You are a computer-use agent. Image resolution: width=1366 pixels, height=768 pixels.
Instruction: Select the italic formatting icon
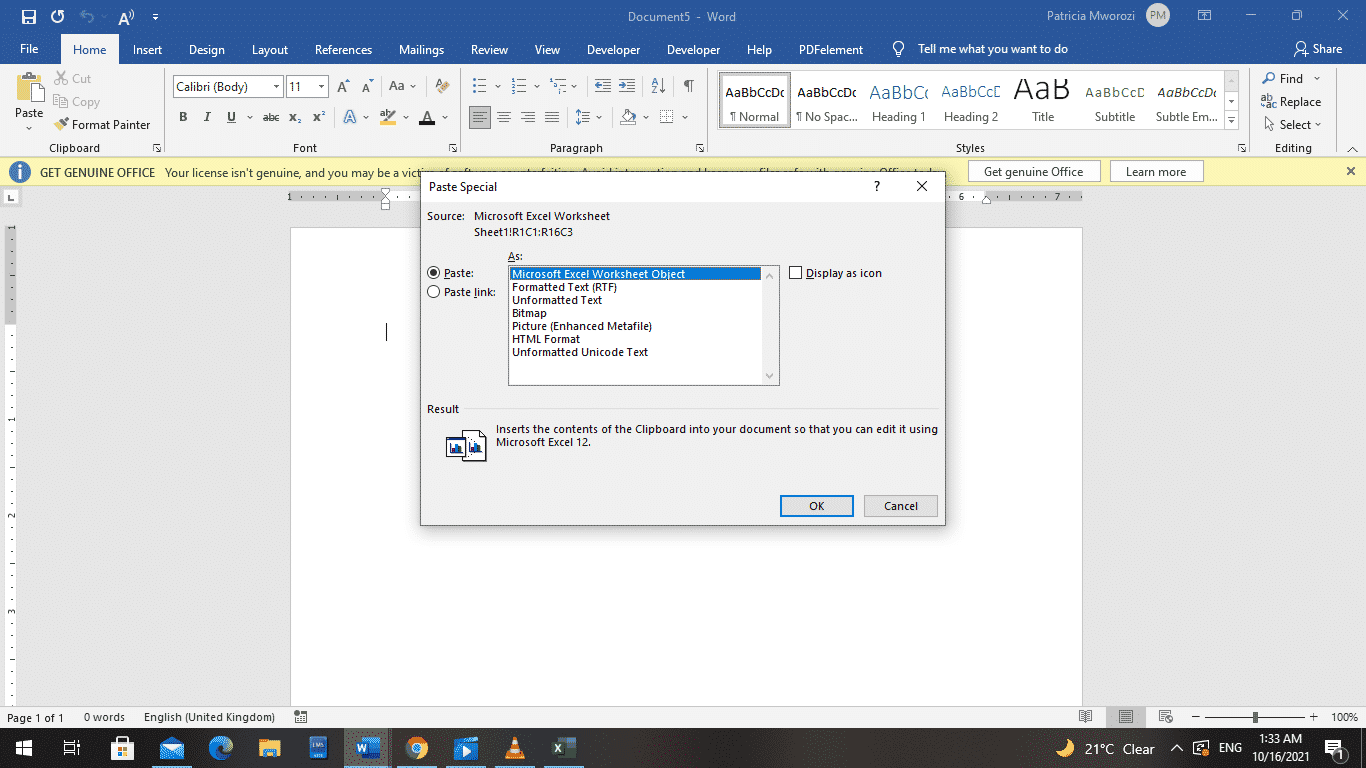coord(206,117)
